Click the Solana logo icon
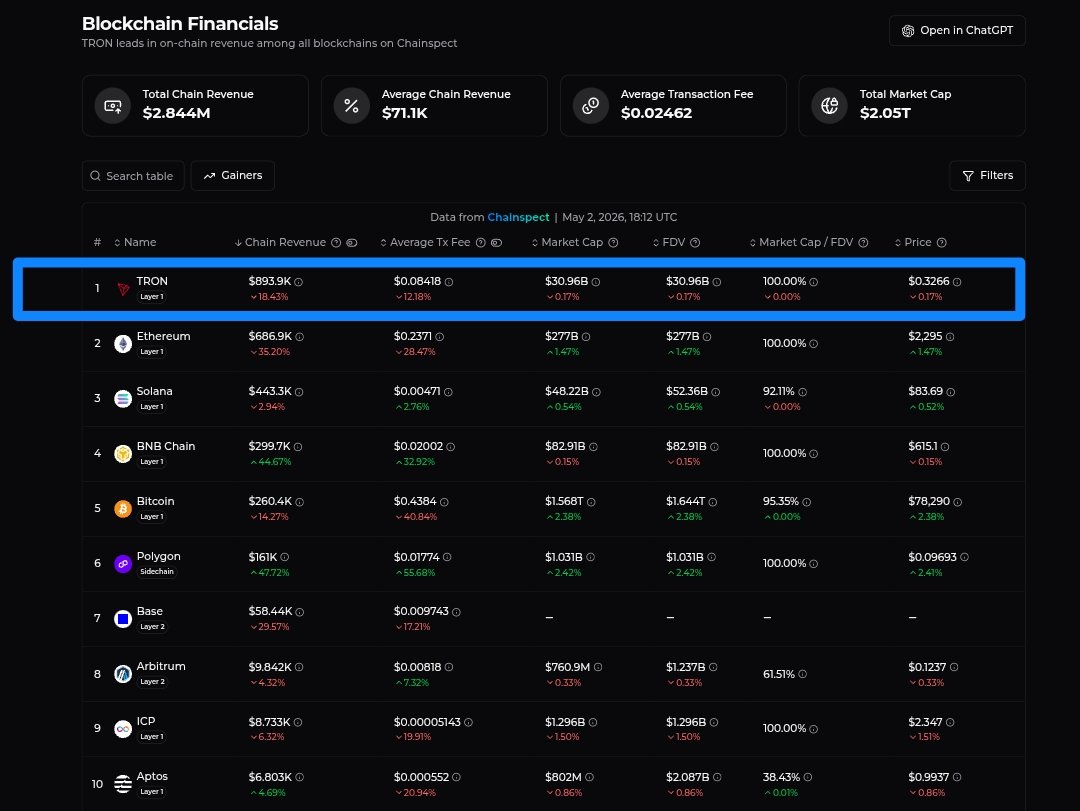This screenshot has height=811, width=1080. click(123, 398)
